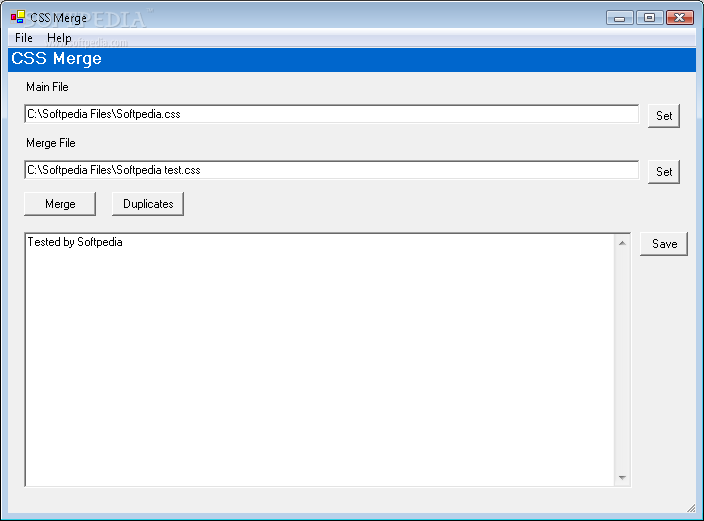Click the scrollbar down arrow in output area
704x521 pixels.
[x=622, y=478]
